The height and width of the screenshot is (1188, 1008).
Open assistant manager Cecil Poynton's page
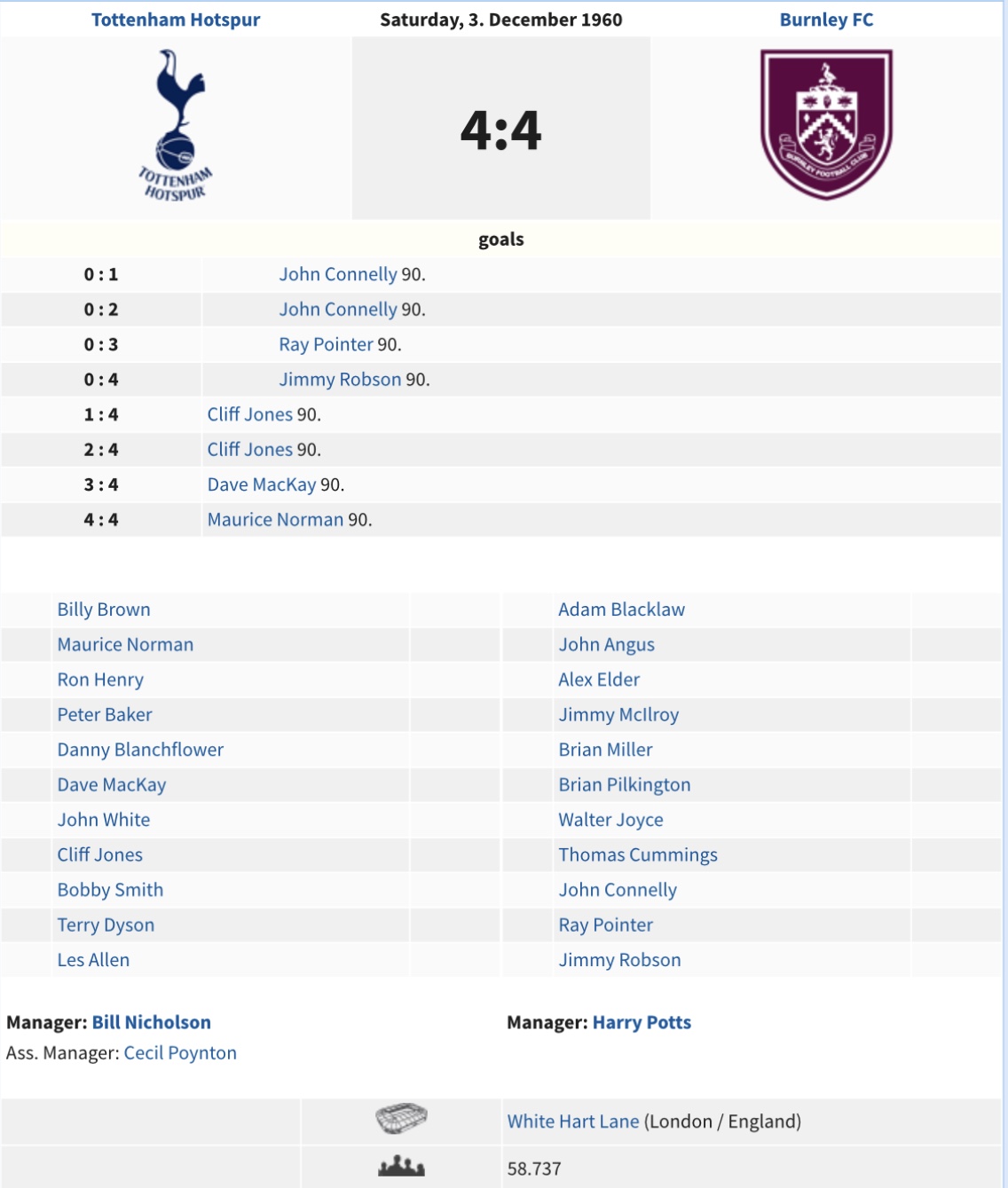pyautogui.click(x=180, y=1053)
